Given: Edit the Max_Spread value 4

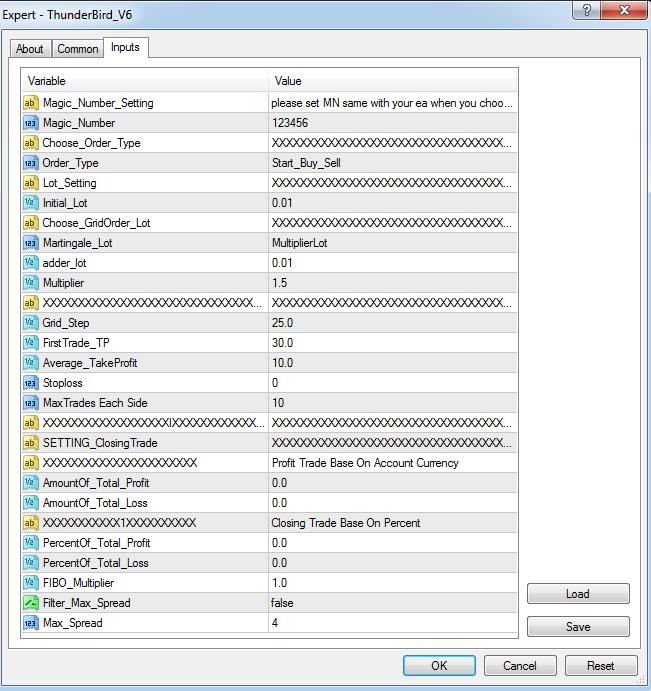Looking at the screenshot, I should (x=393, y=623).
